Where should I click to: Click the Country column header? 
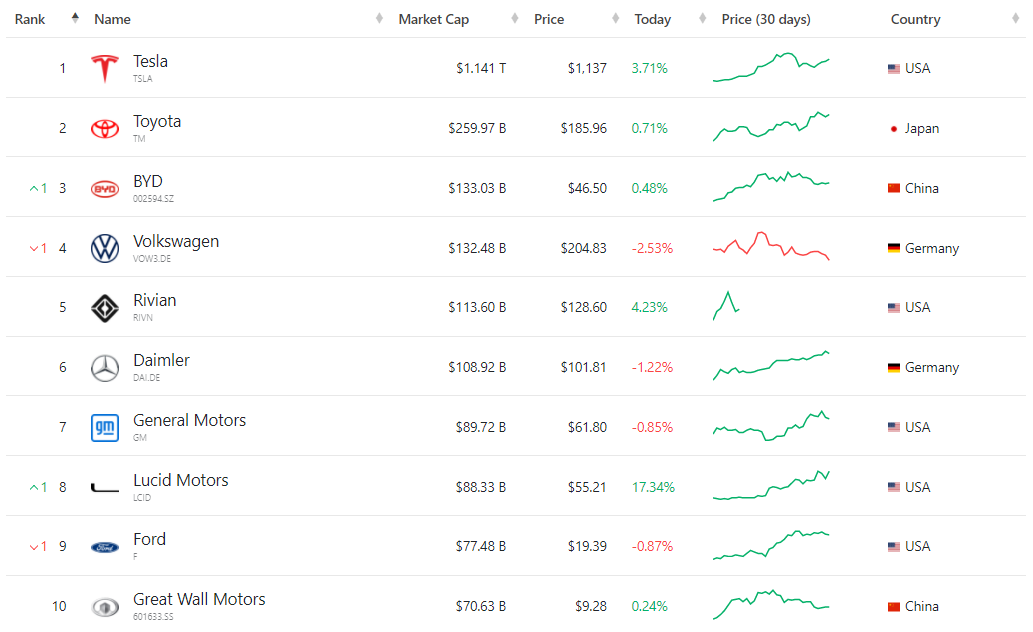click(915, 20)
